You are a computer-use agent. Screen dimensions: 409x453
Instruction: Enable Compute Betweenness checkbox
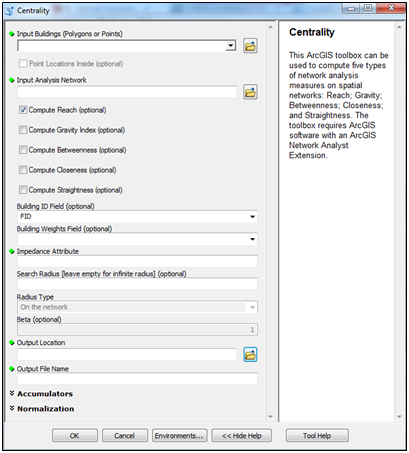[23, 150]
